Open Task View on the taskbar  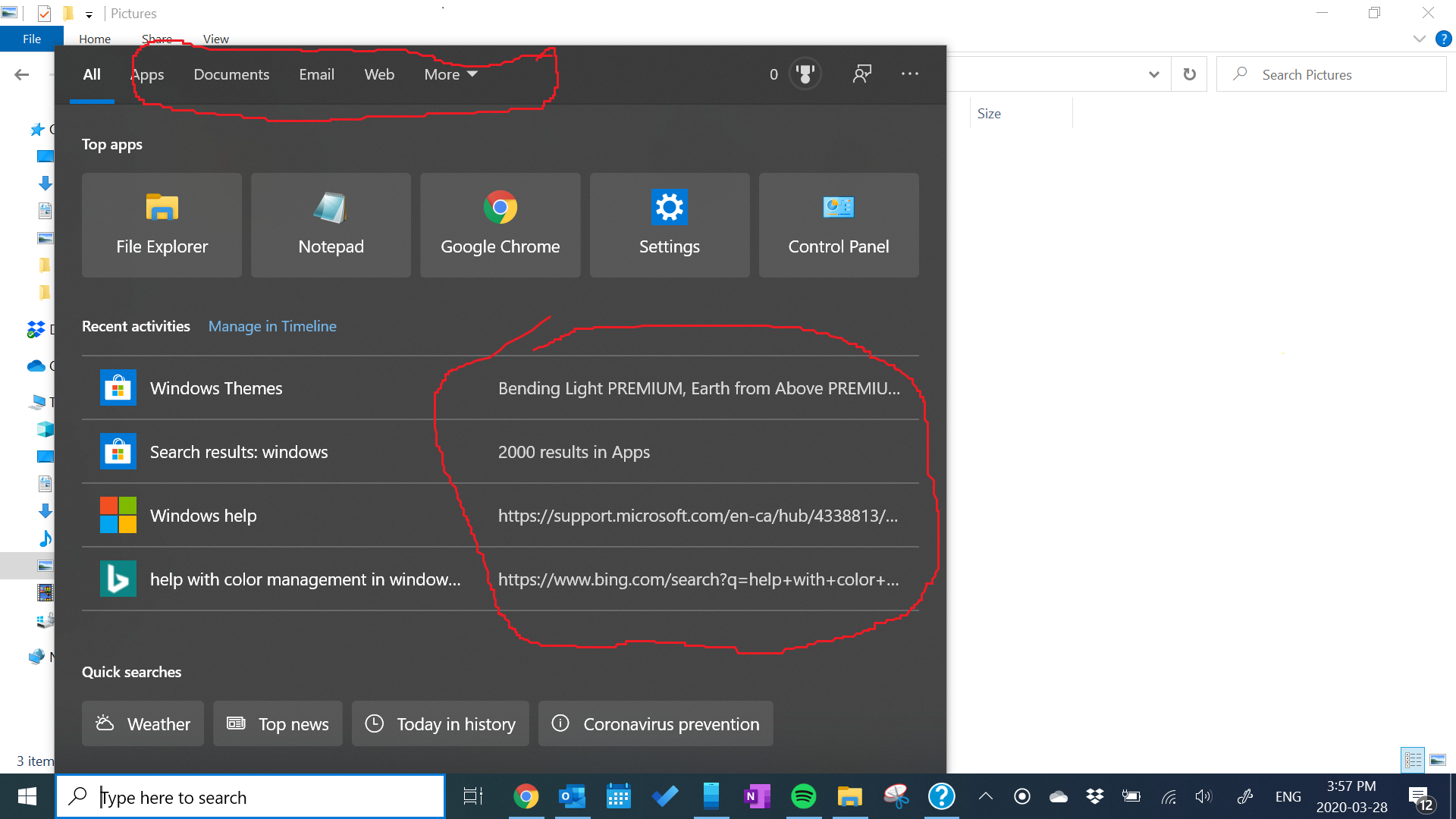point(473,796)
